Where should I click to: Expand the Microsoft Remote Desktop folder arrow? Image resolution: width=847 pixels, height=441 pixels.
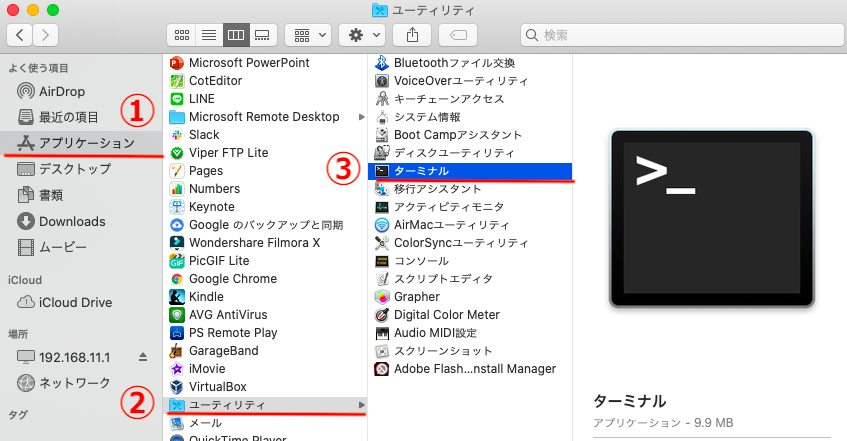click(x=361, y=117)
